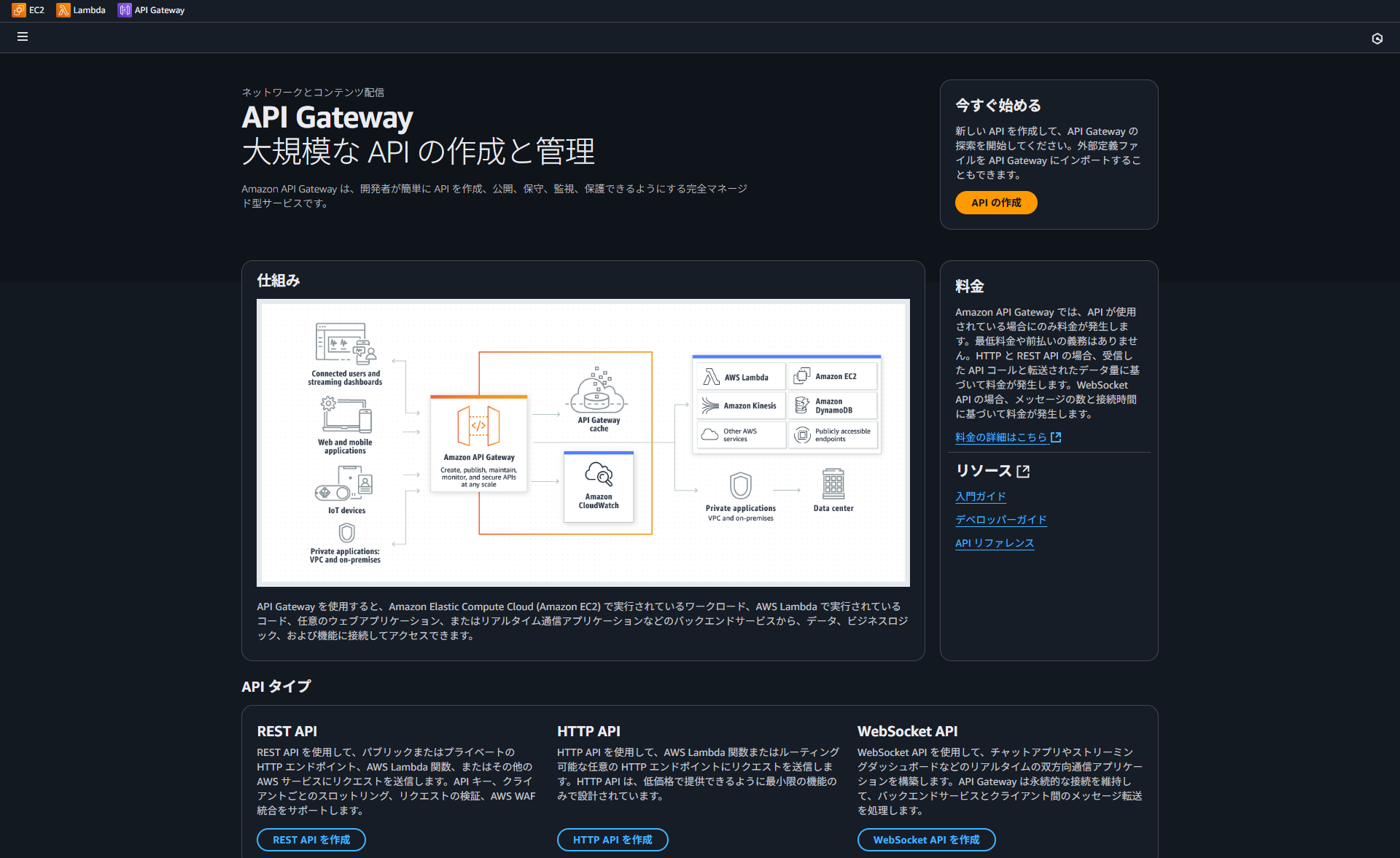The width and height of the screenshot is (1400, 858).
Task: Click the Amazon EC2 icon in diagram
Action: tap(802, 376)
